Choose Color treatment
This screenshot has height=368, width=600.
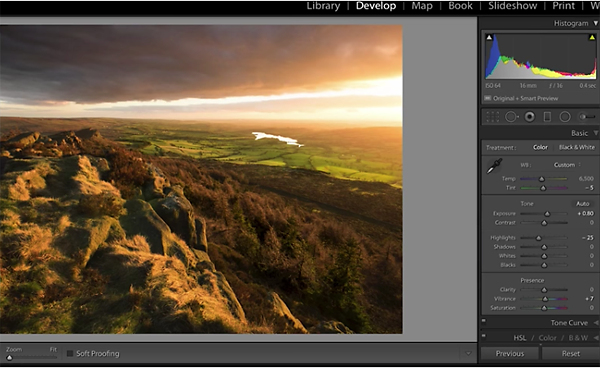(540, 147)
